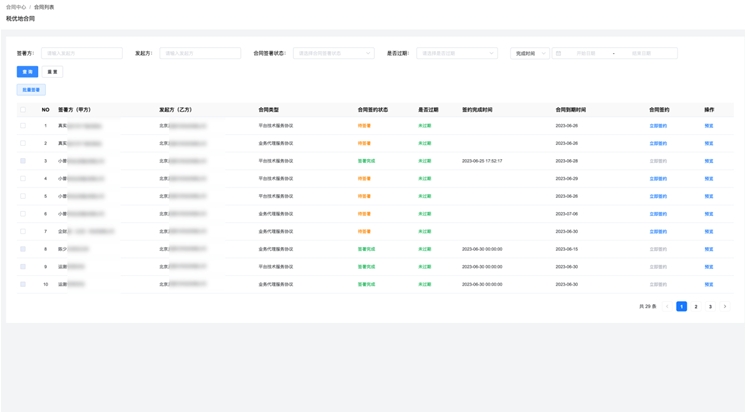Click the 批量签署 button
Viewport: 746px width, 413px height.
coord(31,90)
